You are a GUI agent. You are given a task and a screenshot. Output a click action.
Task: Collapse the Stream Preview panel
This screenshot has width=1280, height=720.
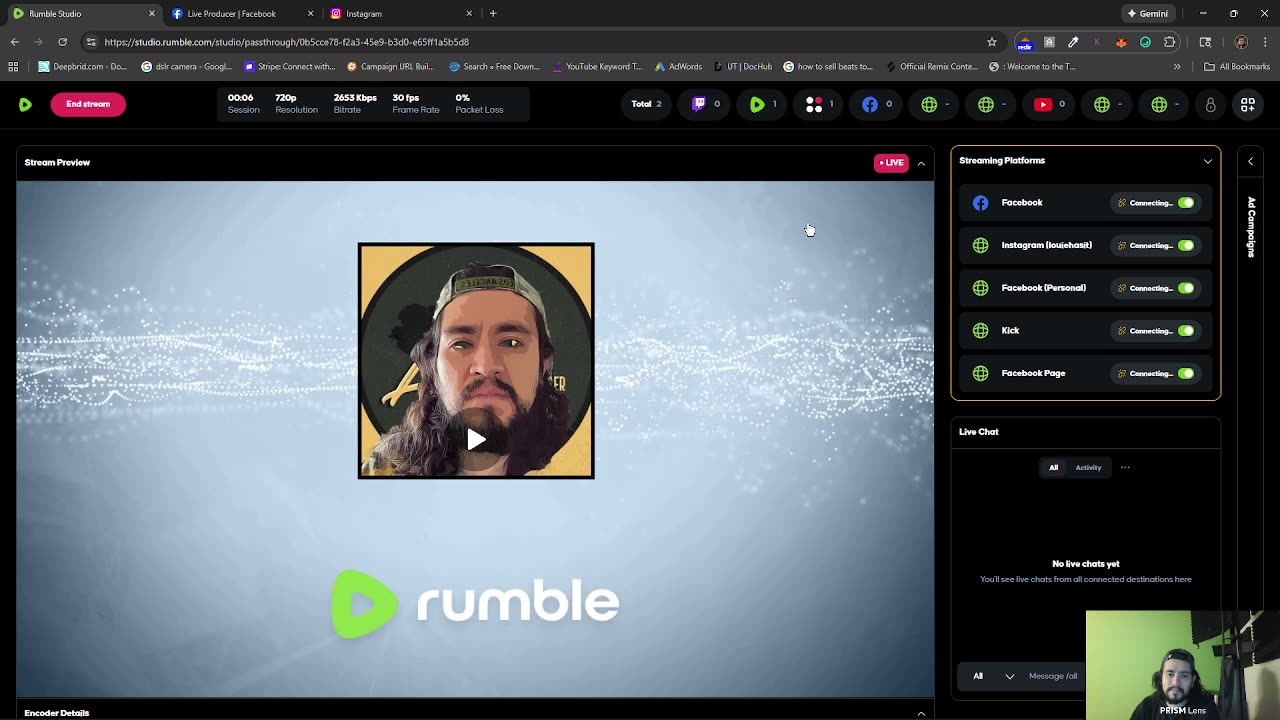pyautogui.click(x=921, y=163)
